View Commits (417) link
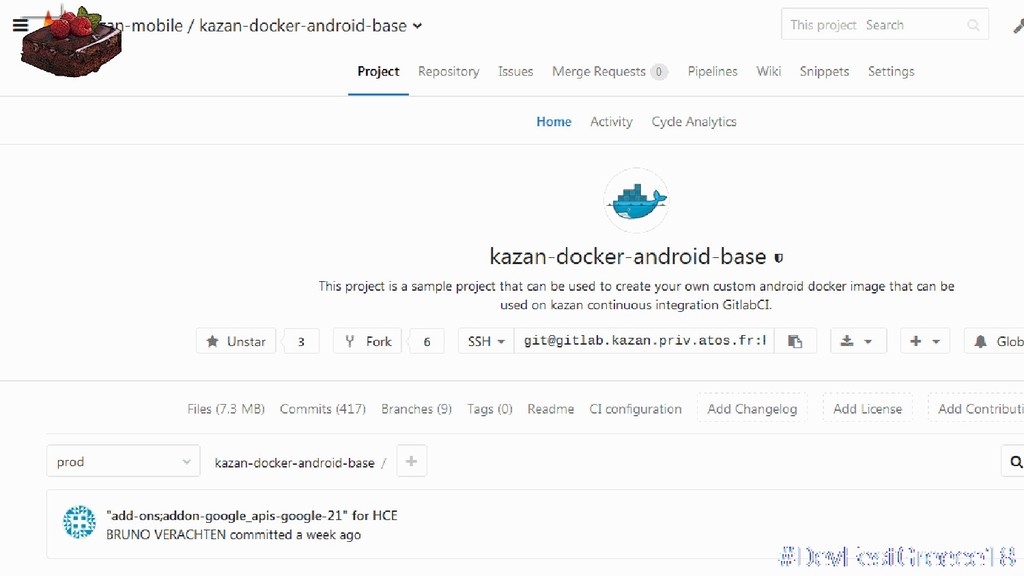The image size is (1024, 576). coord(323,409)
